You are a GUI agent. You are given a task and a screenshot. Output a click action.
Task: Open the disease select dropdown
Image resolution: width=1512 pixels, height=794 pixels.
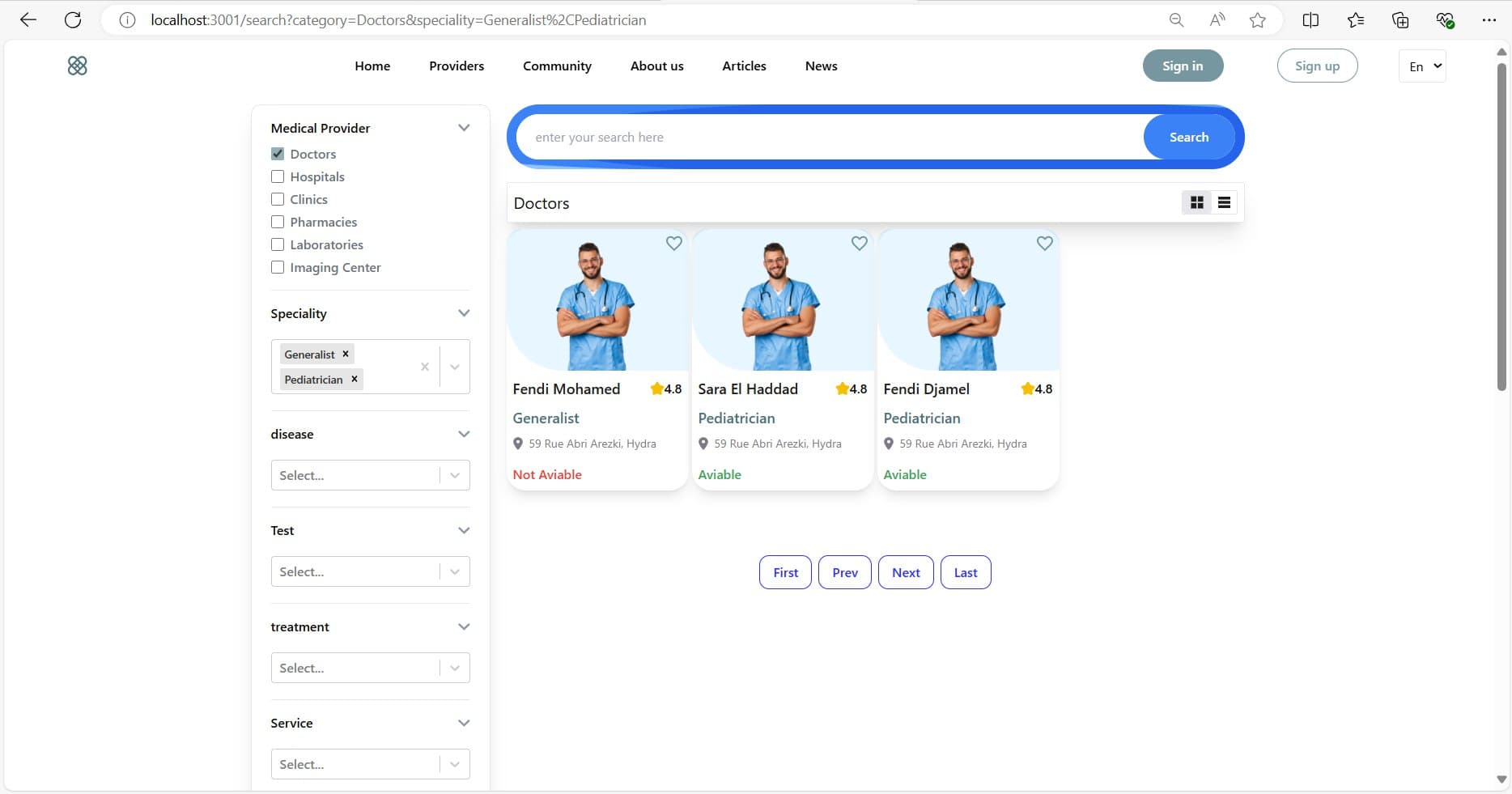pyautogui.click(x=370, y=475)
